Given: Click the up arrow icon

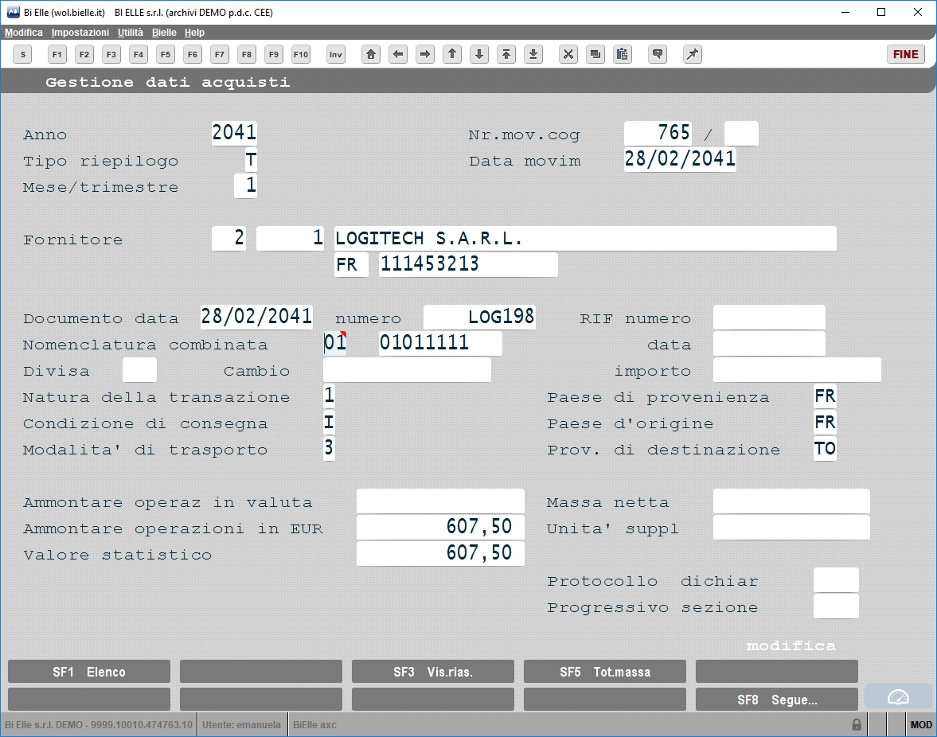Looking at the screenshot, I should click(x=452, y=54).
